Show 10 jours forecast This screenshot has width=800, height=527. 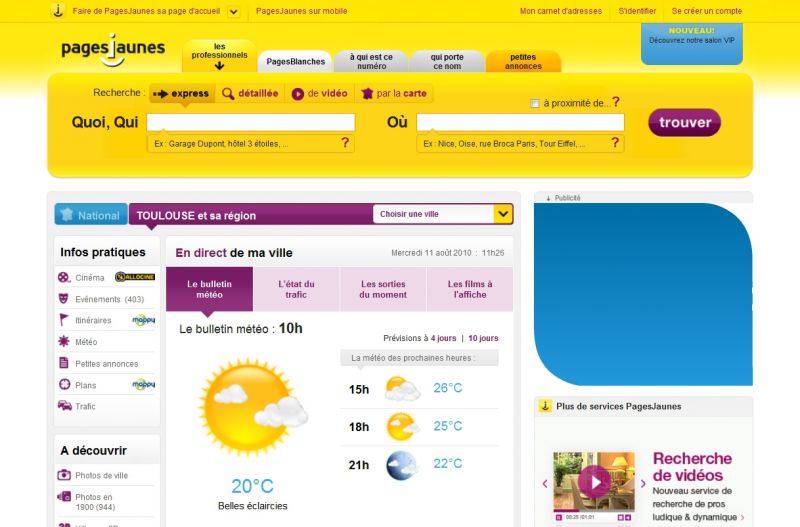point(483,338)
